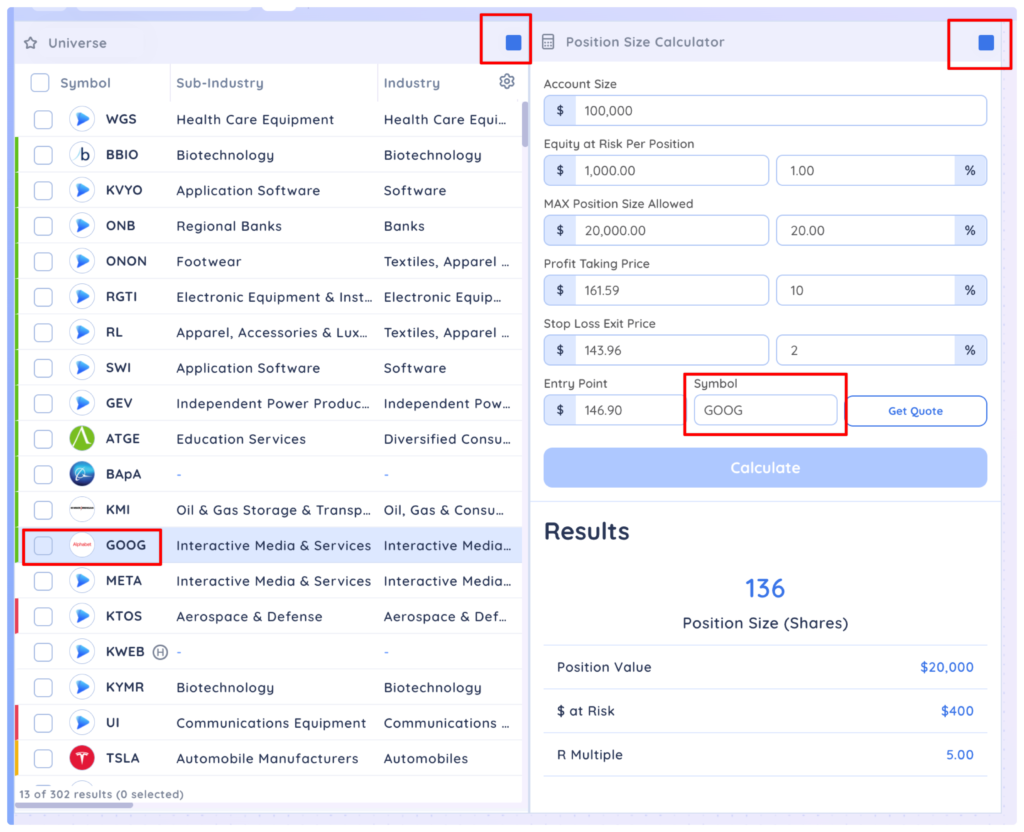Click the blue square in Universe header
The height and width of the screenshot is (832, 1024).
[x=513, y=42]
